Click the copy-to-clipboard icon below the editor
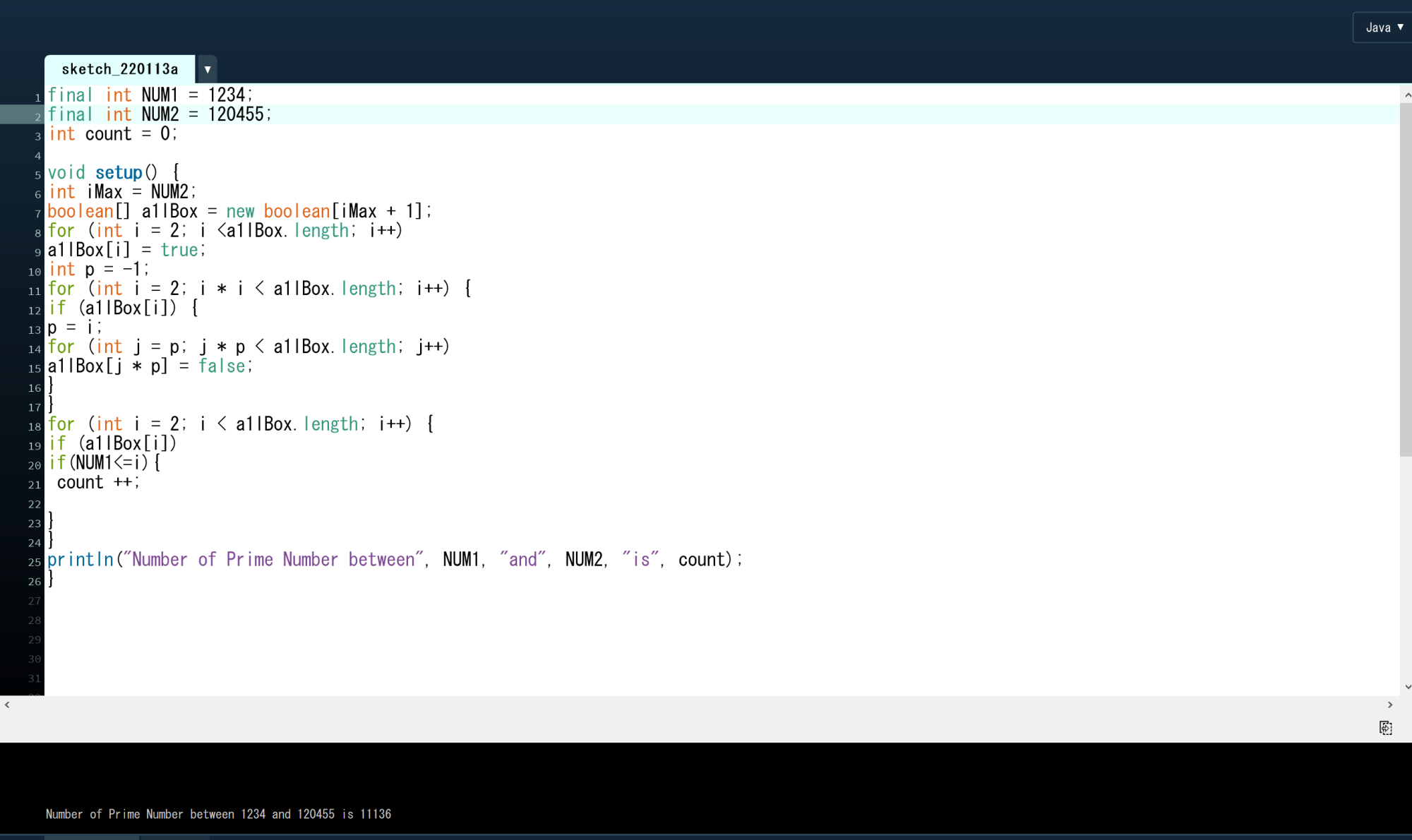Viewport: 1412px width, 840px height. (1385, 728)
